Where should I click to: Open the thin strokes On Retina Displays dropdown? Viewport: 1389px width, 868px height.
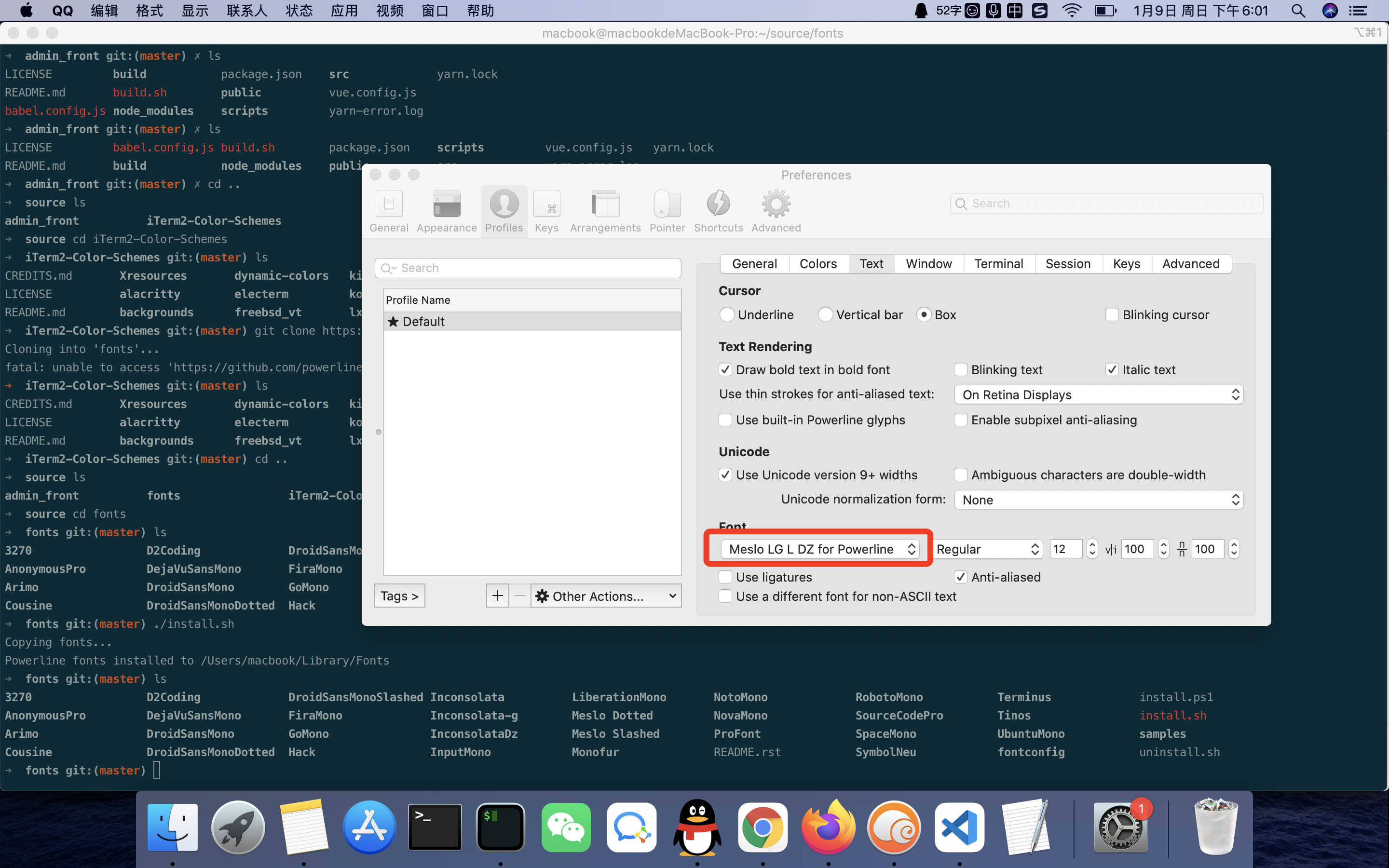click(1098, 395)
